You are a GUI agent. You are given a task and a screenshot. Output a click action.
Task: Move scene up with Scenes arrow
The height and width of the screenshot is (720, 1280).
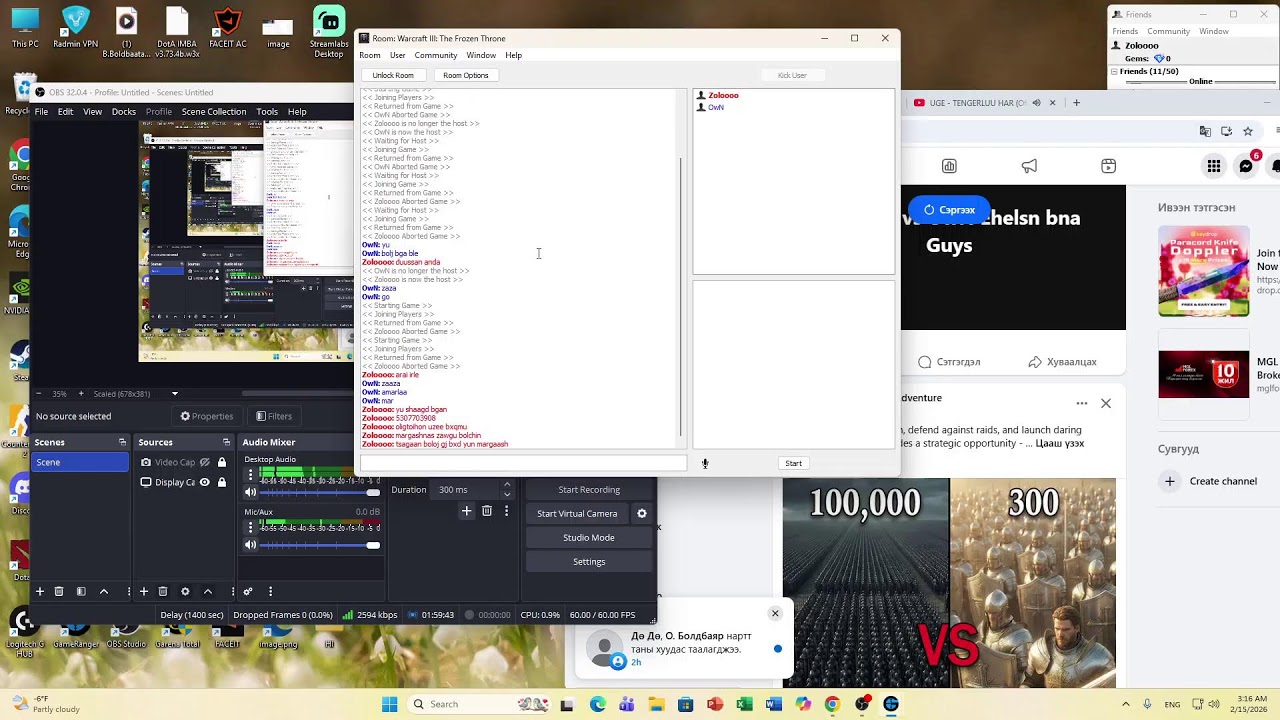coord(103,591)
